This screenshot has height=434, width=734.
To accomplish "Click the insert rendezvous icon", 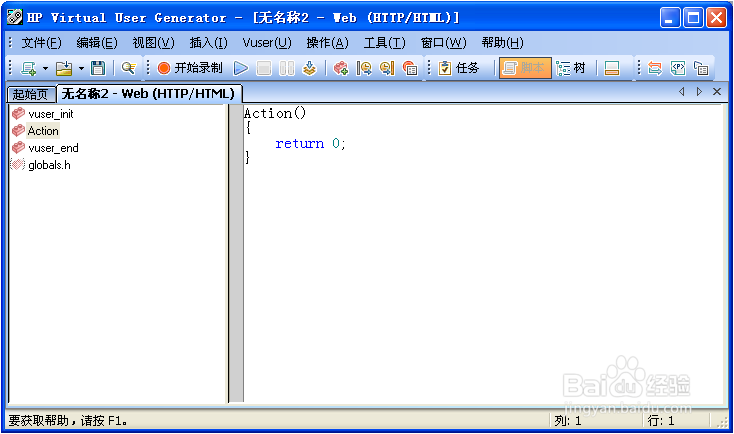I will (410, 68).
